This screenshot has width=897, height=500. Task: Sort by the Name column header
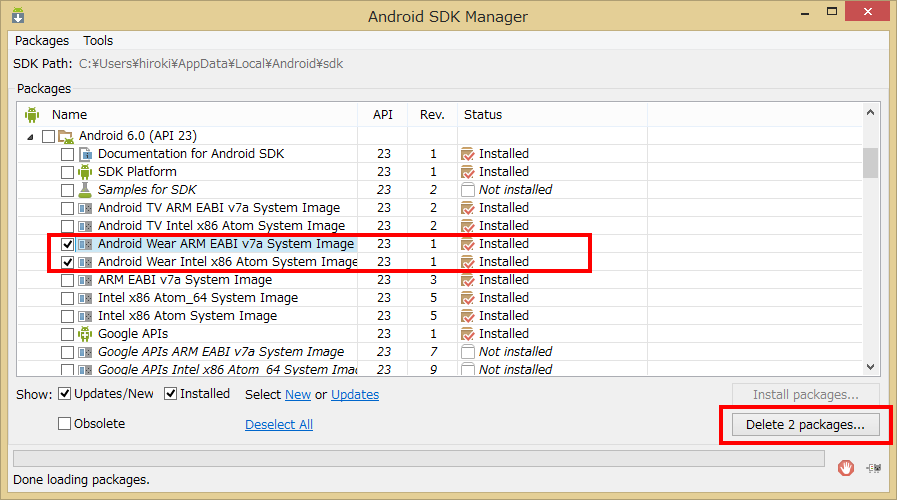(69, 115)
